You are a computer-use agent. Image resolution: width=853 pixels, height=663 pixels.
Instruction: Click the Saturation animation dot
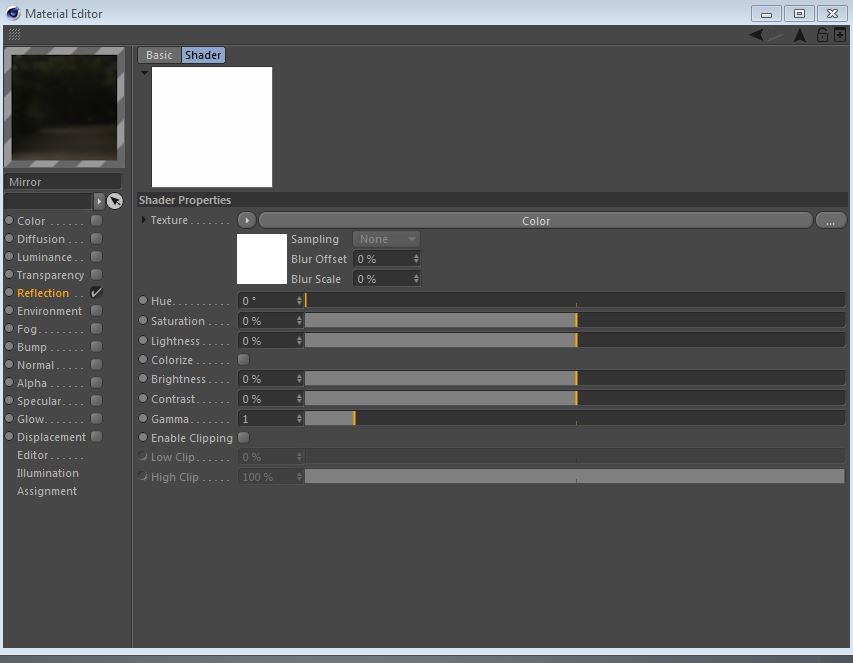click(143, 320)
